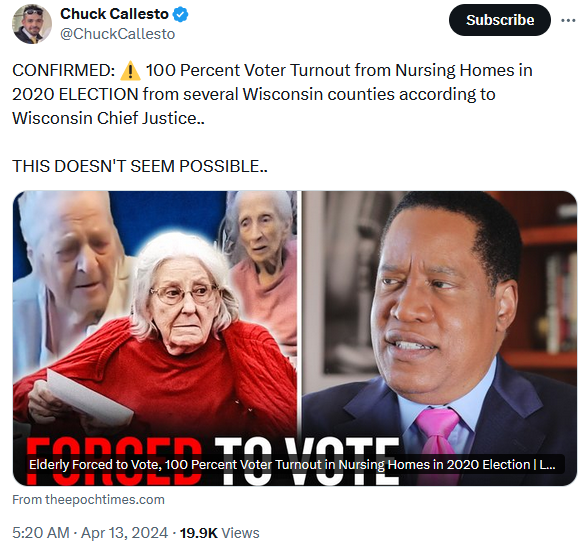
Task: Click the 5:20 AM Apr 13, 2024 timestamp
Action: [90, 533]
